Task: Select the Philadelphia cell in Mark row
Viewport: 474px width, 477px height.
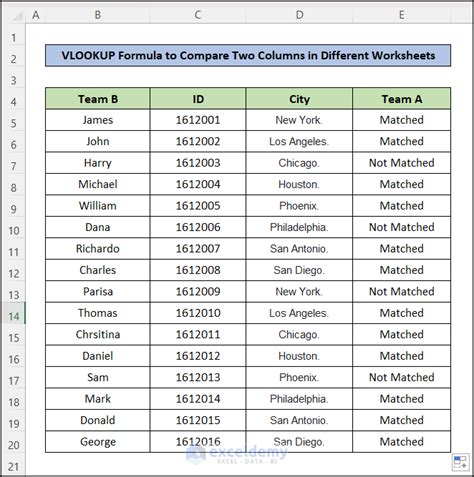Action: tap(299, 399)
